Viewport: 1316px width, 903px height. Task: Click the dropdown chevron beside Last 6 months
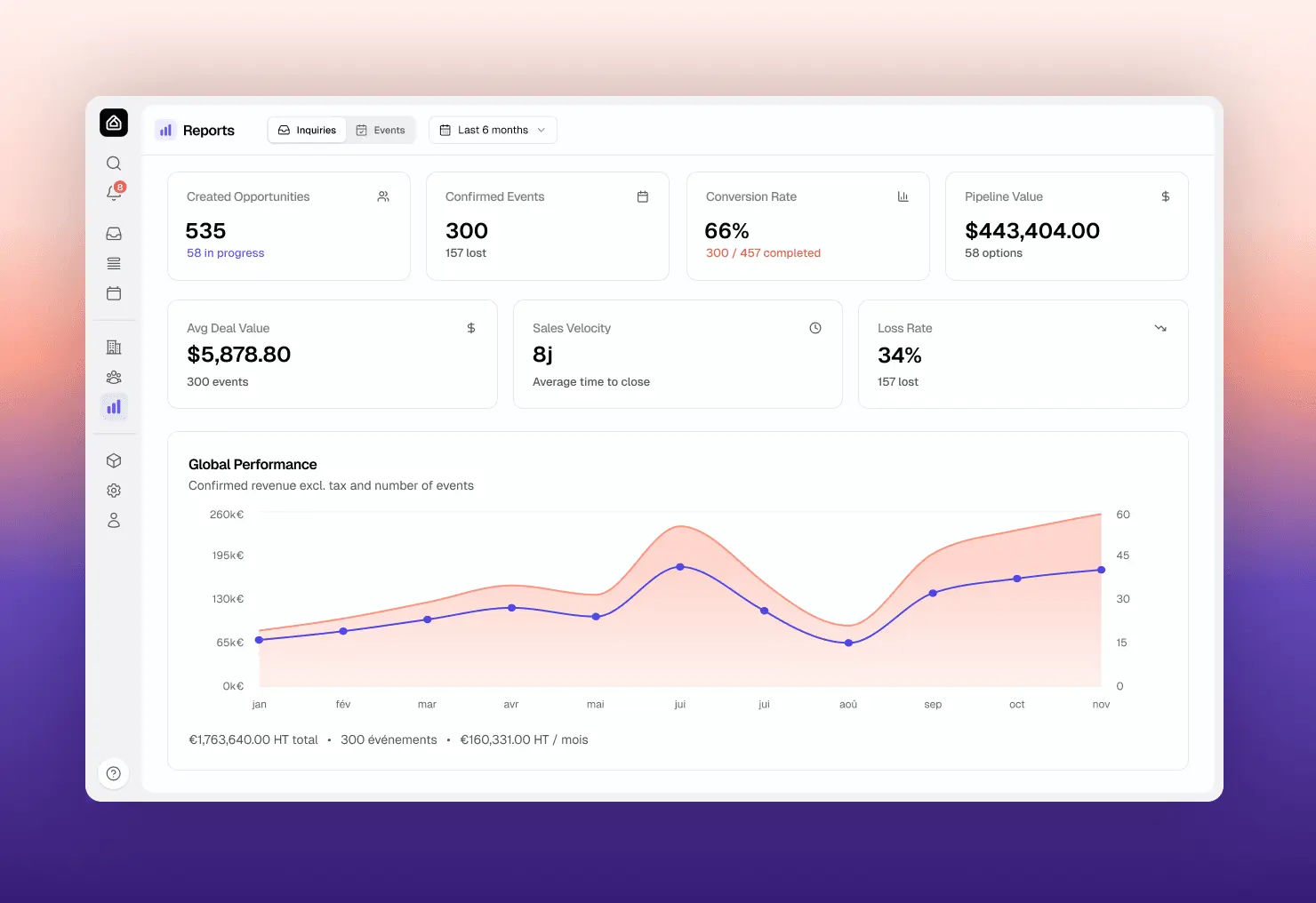pos(542,130)
